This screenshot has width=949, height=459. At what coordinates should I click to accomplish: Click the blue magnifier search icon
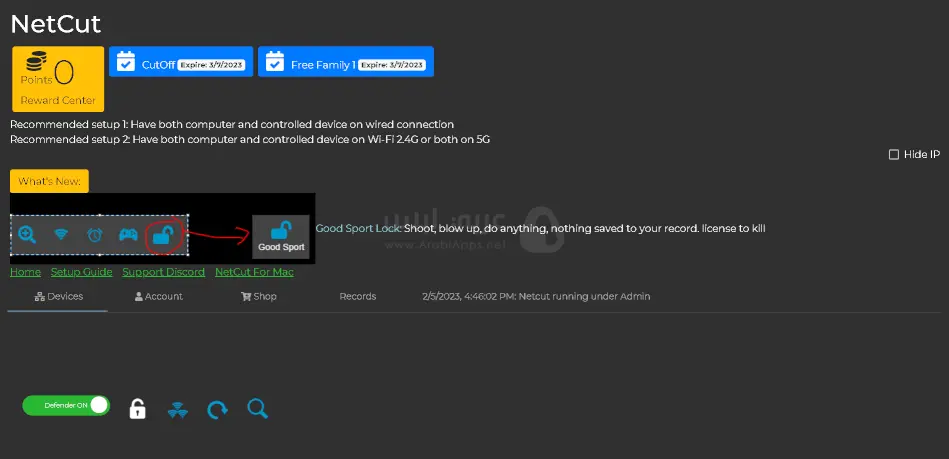257,408
